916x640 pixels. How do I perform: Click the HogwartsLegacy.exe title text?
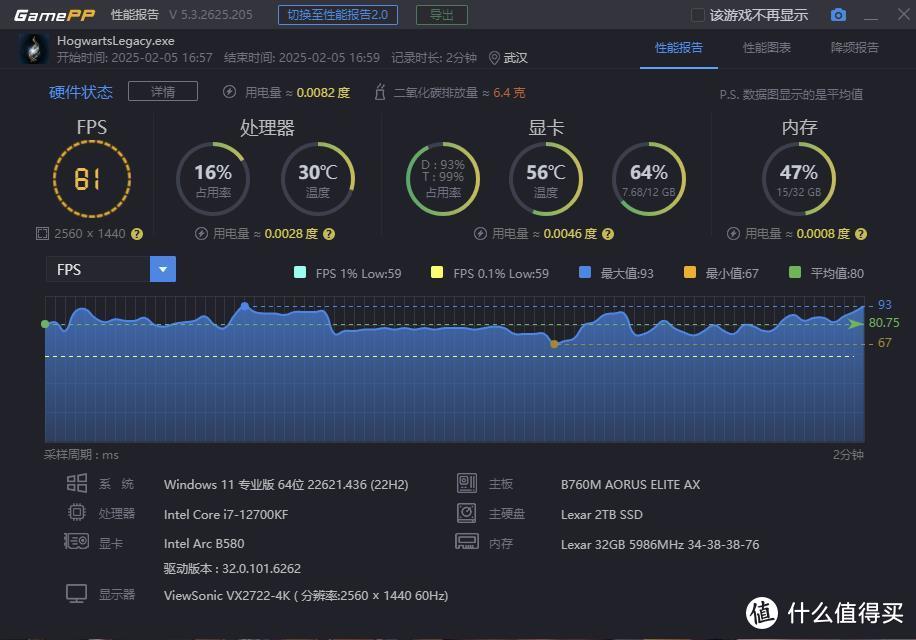[x=116, y=41]
